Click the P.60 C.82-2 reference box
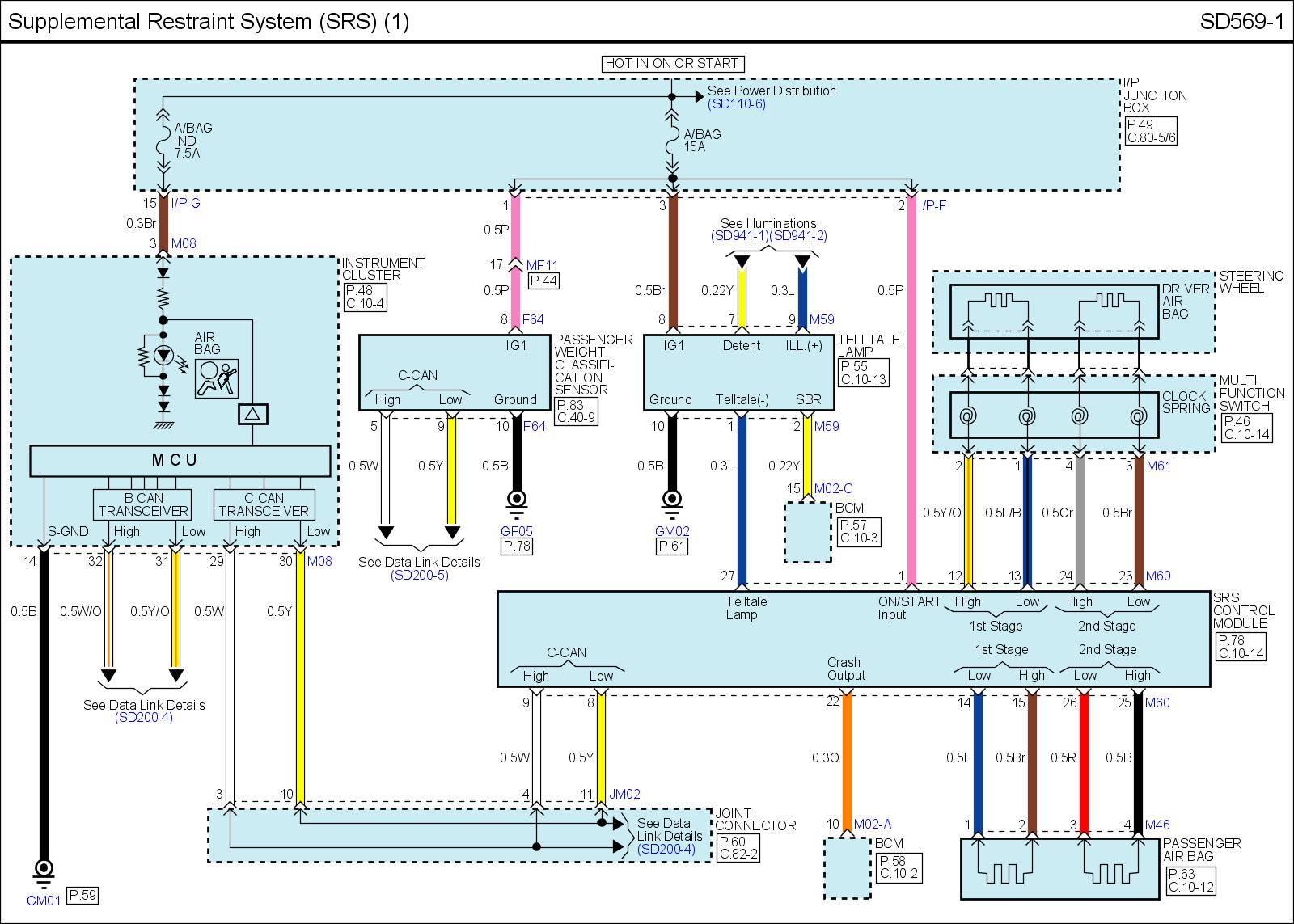 tap(738, 848)
